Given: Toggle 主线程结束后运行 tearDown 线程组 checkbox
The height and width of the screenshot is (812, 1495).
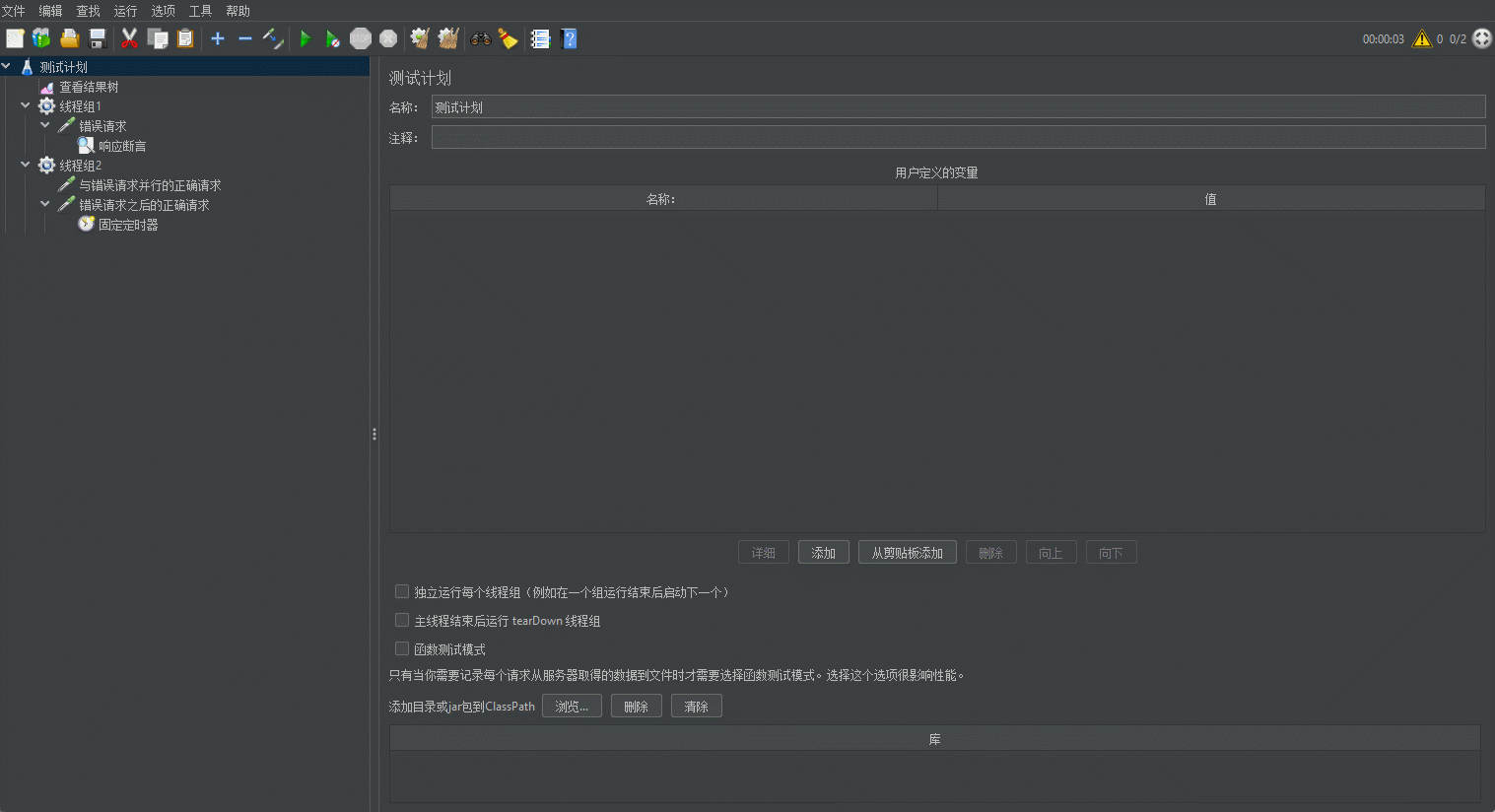Looking at the screenshot, I should (402, 621).
